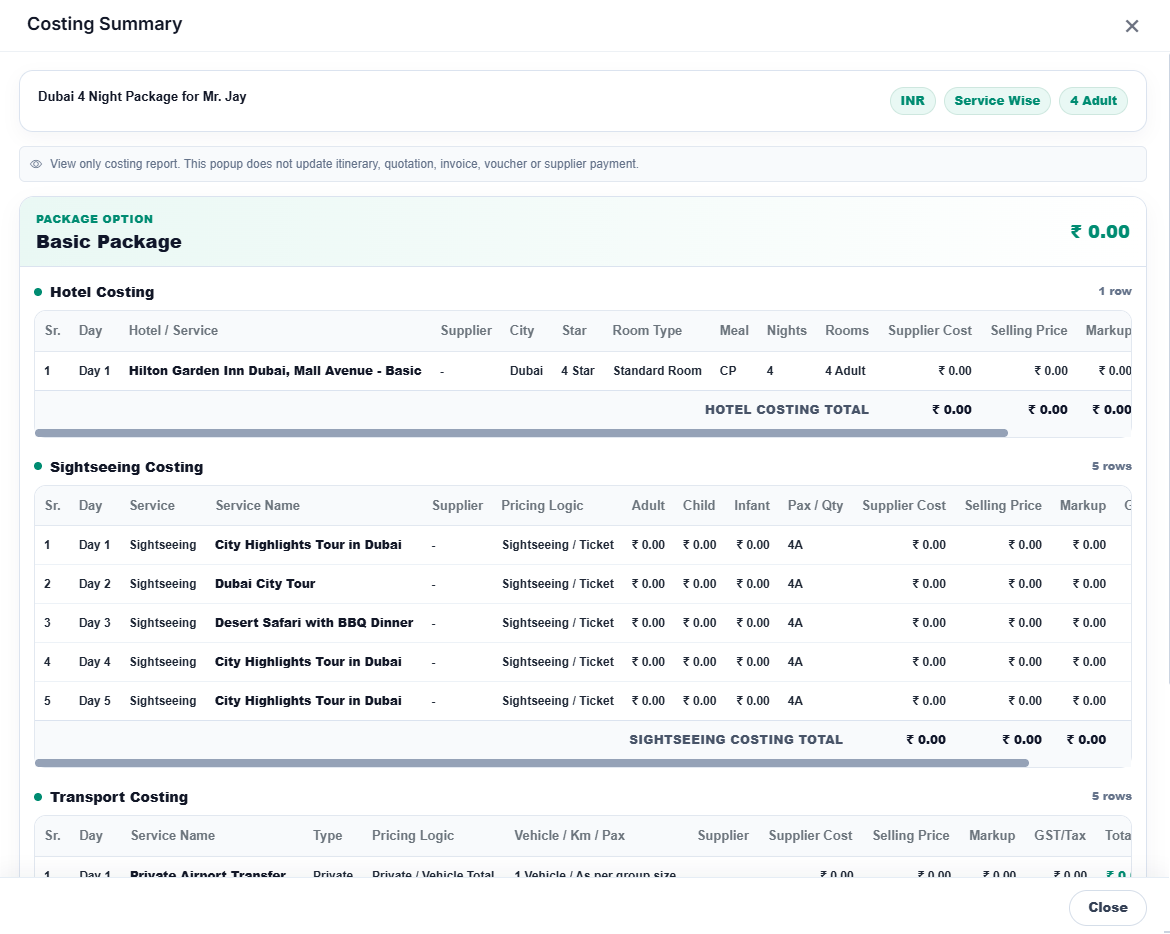Click the Transport Costing section title
The width and height of the screenshot is (1170, 934).
coord(119,797)
